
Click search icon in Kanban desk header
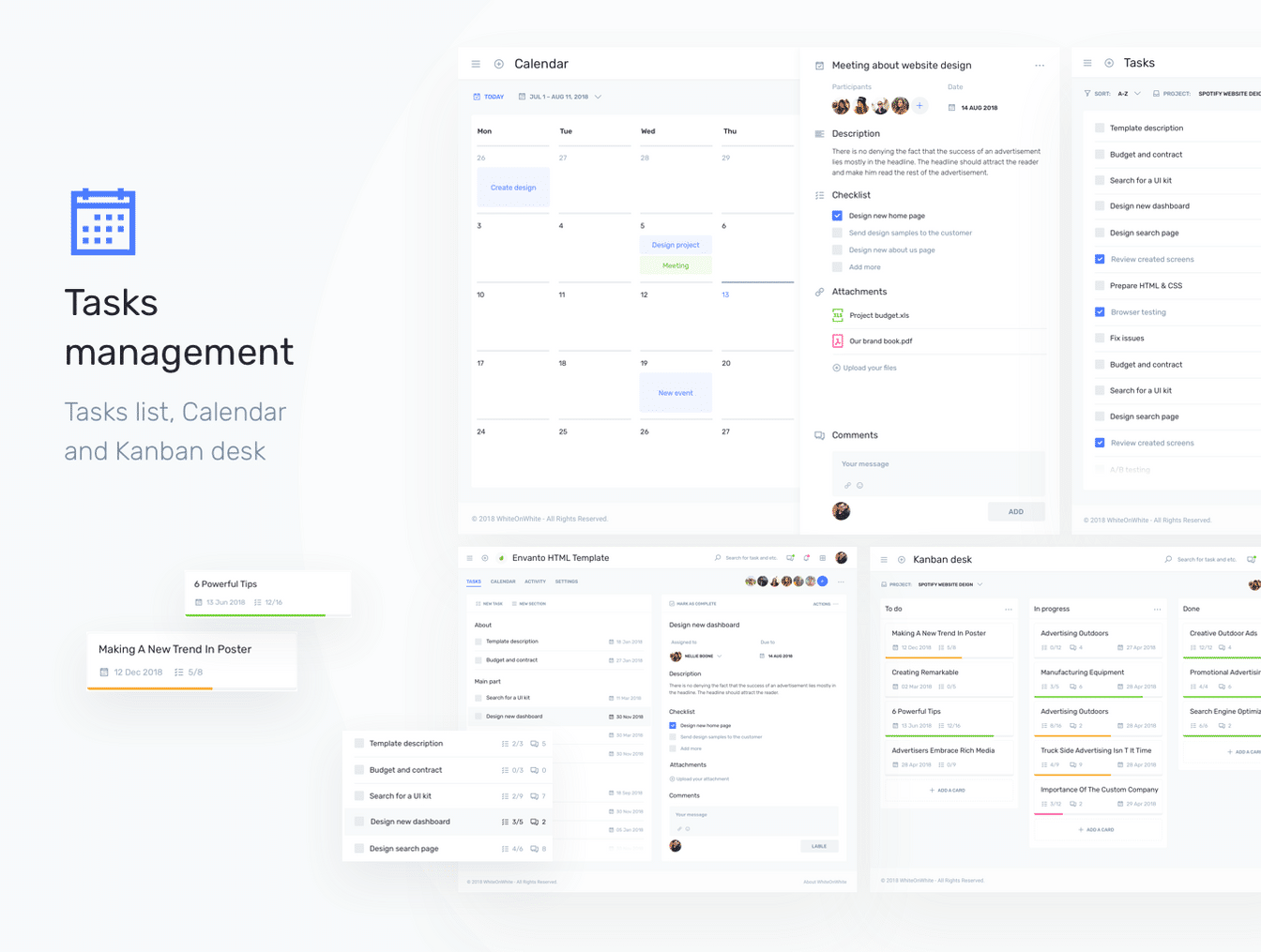pyautogui.click(x=1168, y=559)
